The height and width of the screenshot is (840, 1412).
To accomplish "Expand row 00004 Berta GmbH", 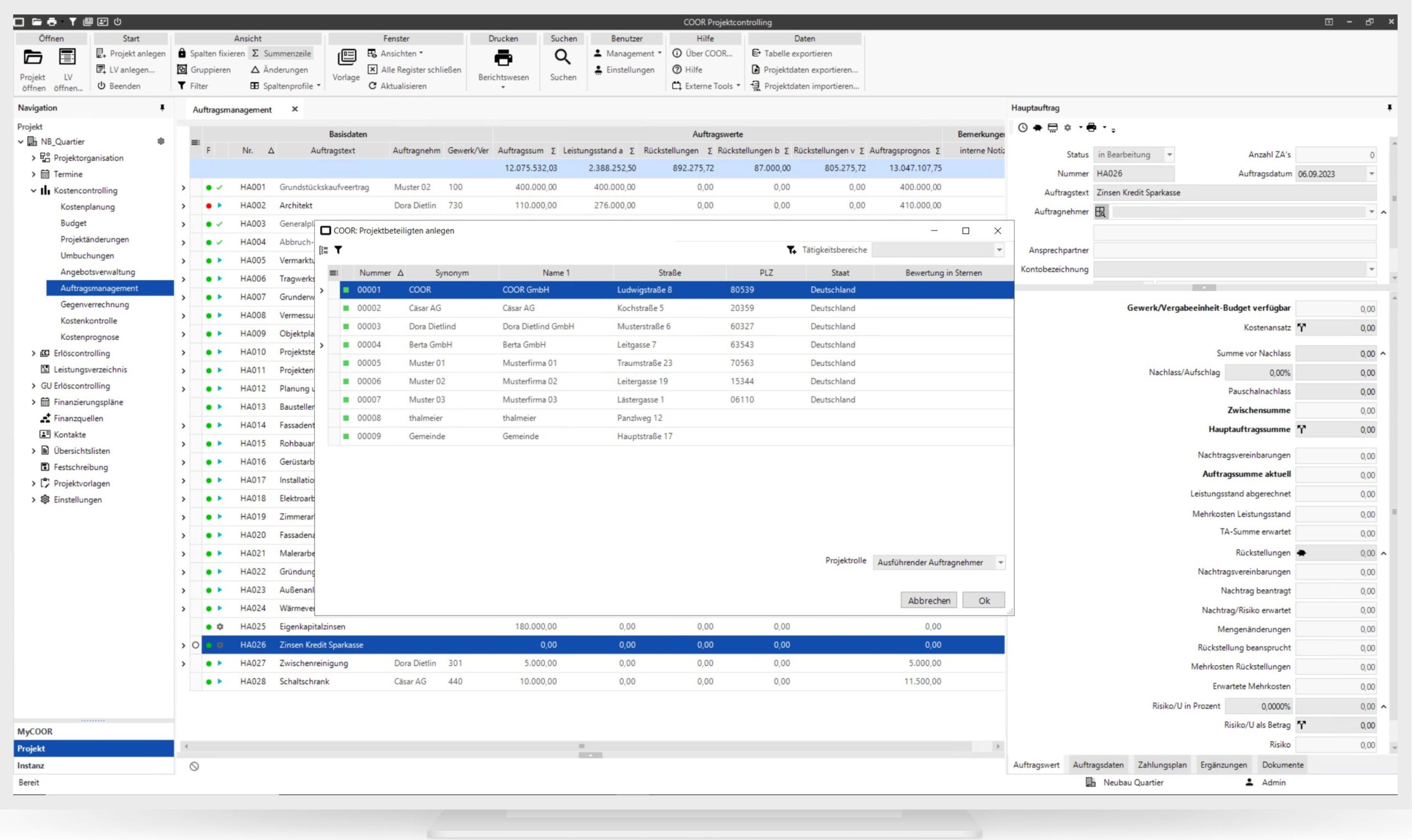I will pos(322,345).
